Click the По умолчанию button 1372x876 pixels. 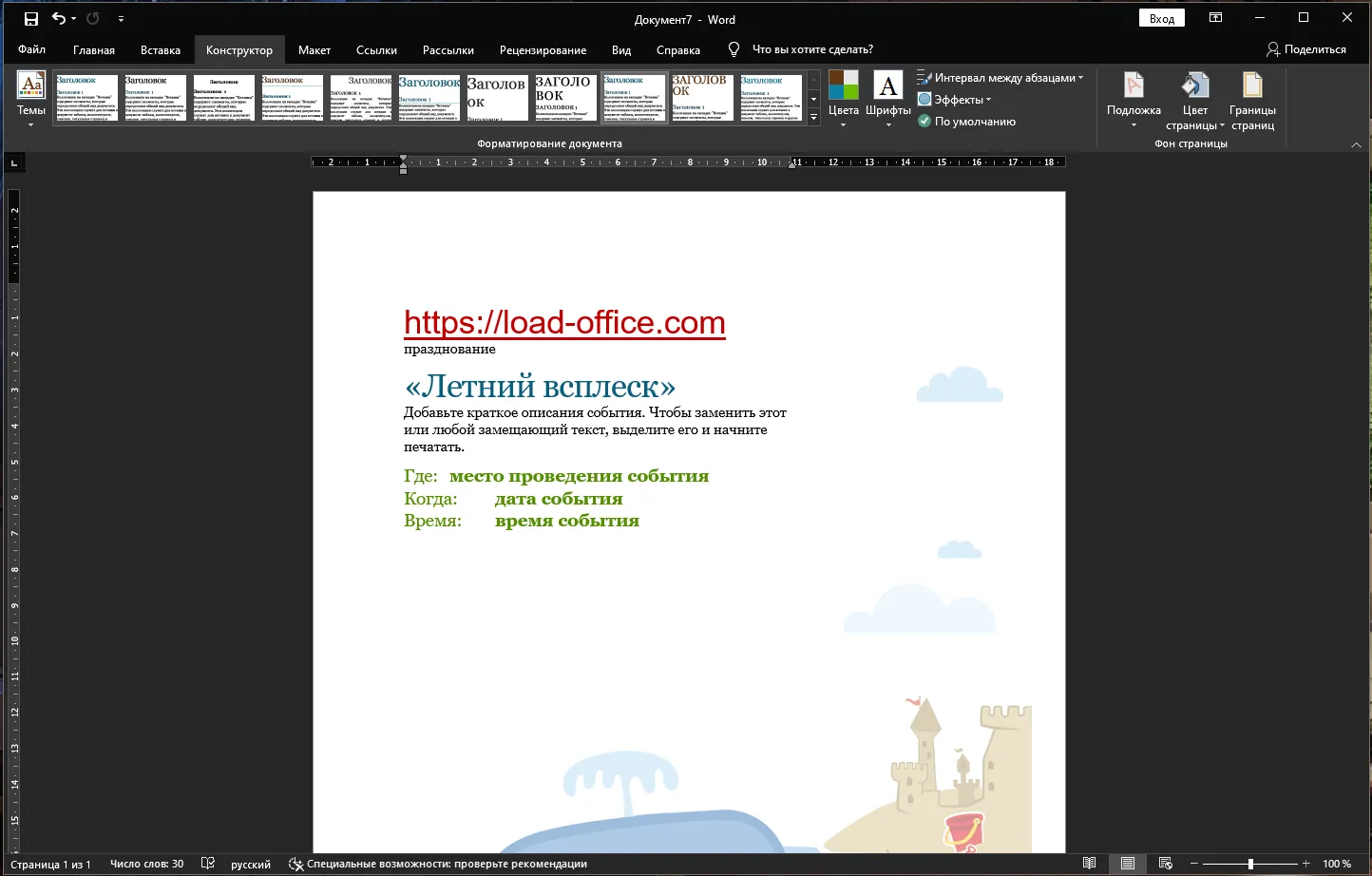coord(966,122)
